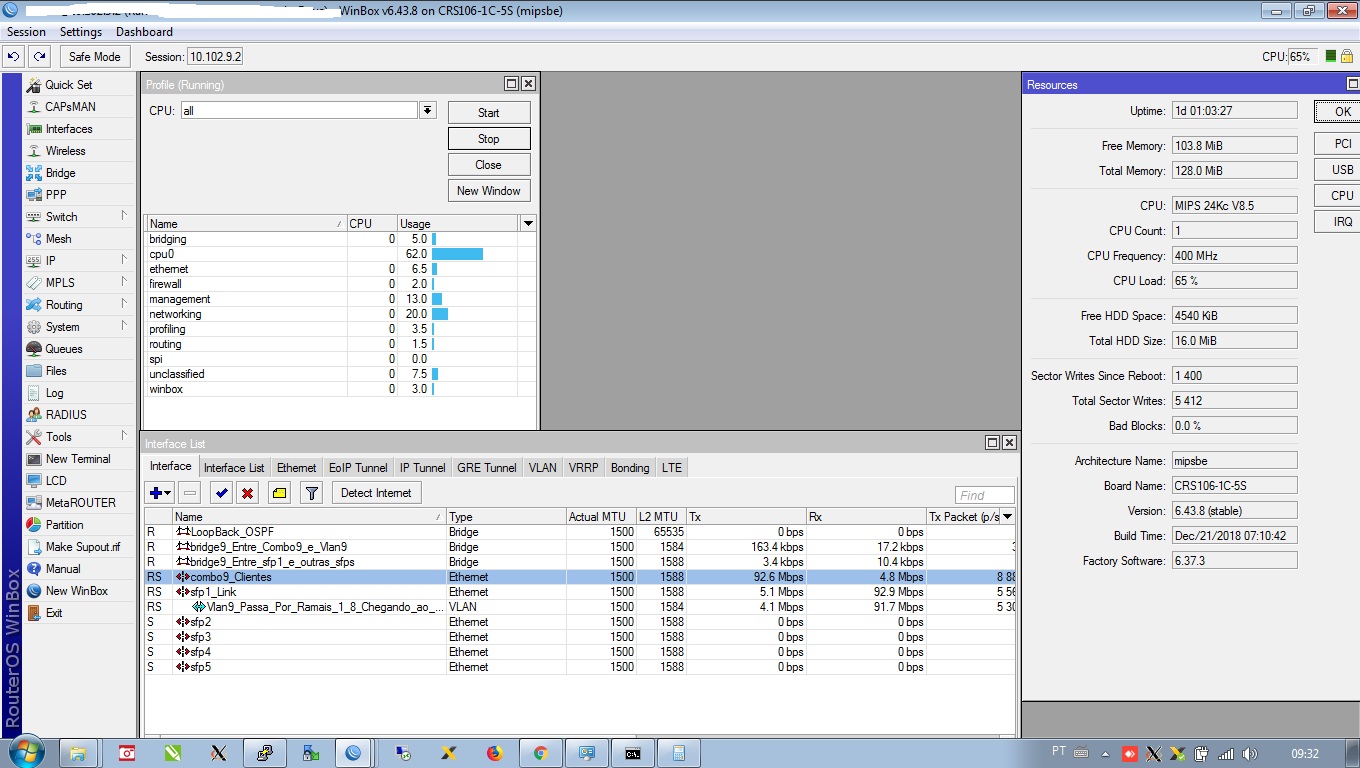
Task: Click the blue checkmark enable icon
Action: (221, 493)
